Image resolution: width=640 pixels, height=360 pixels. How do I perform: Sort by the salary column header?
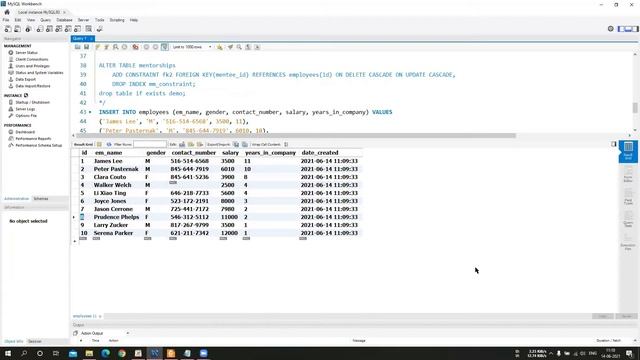pyautogui.click(x=230, y=153)
